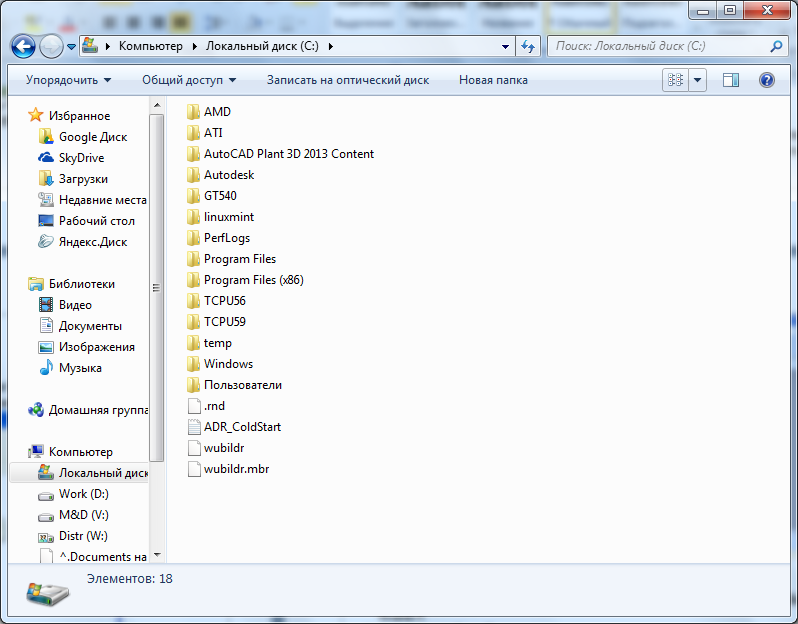
Task: Open Документы library
Action: (x=80, y=326)
